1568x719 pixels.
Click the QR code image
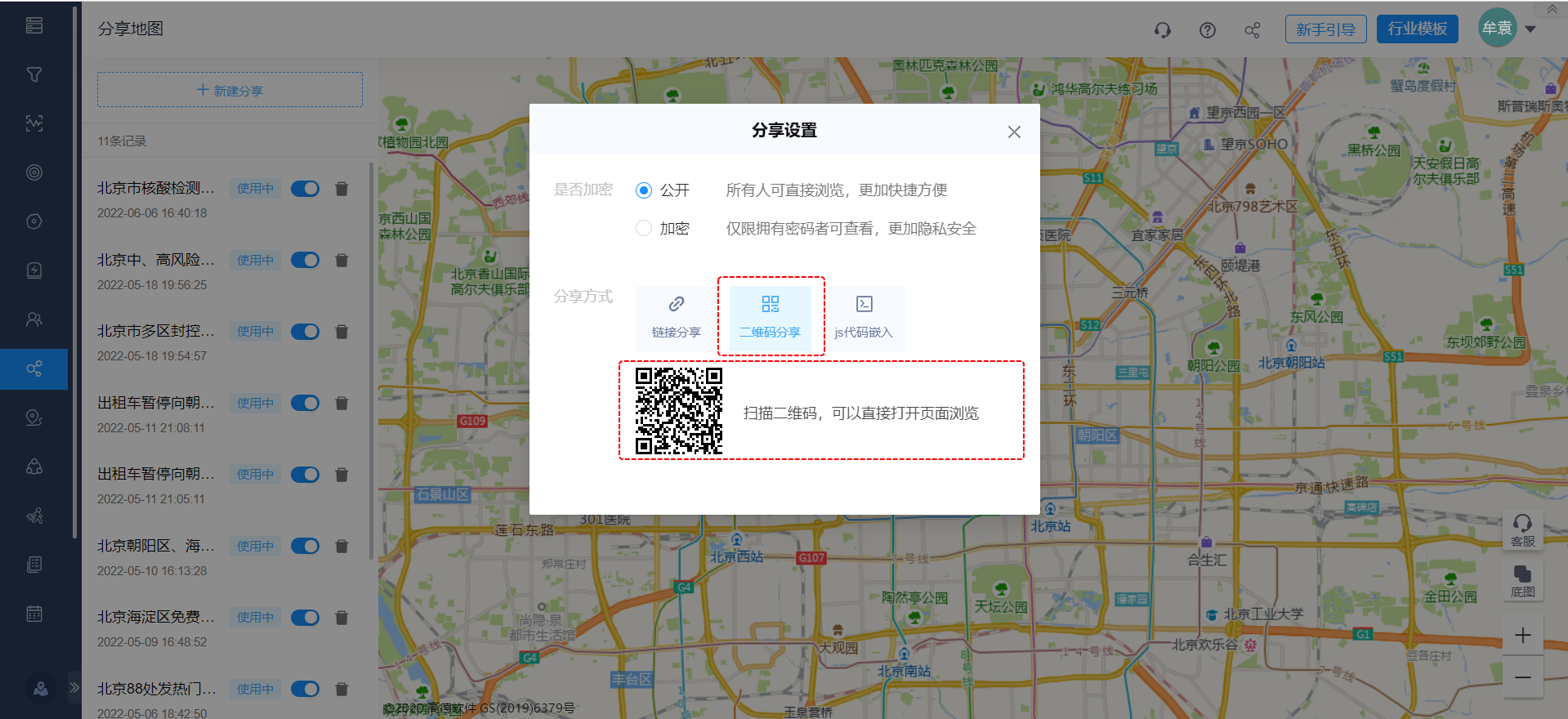point(679,411)
